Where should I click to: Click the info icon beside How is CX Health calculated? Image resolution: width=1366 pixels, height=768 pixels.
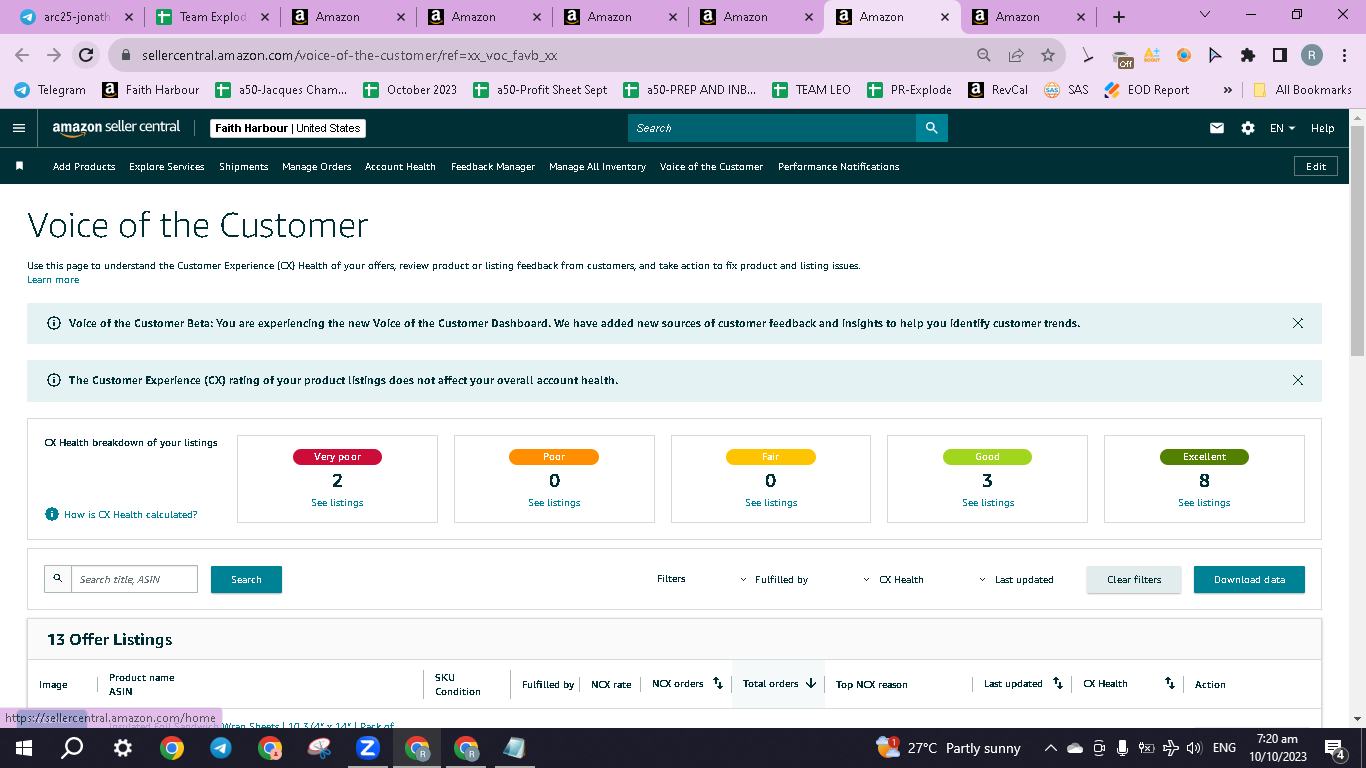point(52,514)
